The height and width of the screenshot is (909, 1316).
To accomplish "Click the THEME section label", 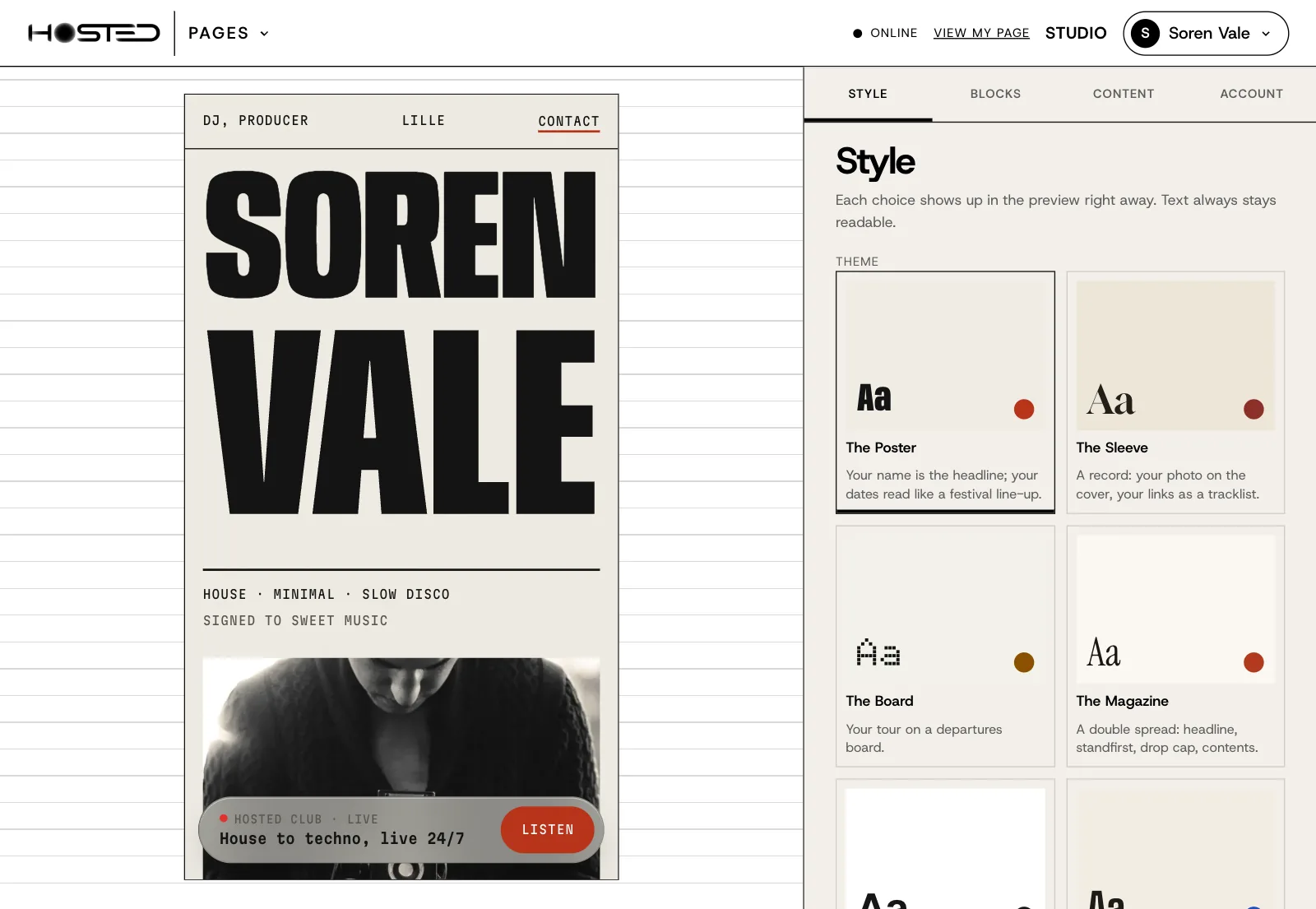I will coord(857,262).
